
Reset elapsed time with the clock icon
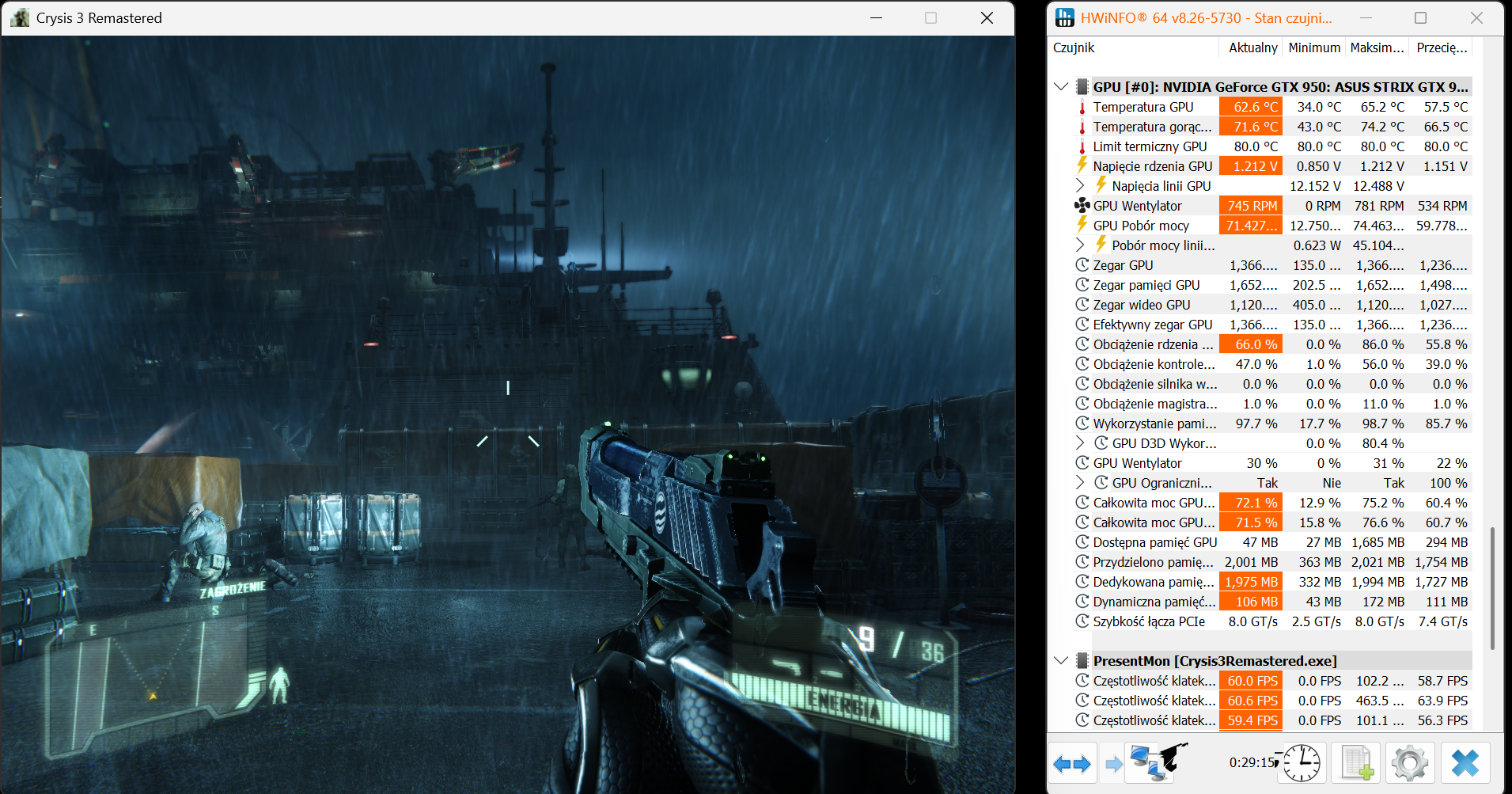click(1301, 764)
